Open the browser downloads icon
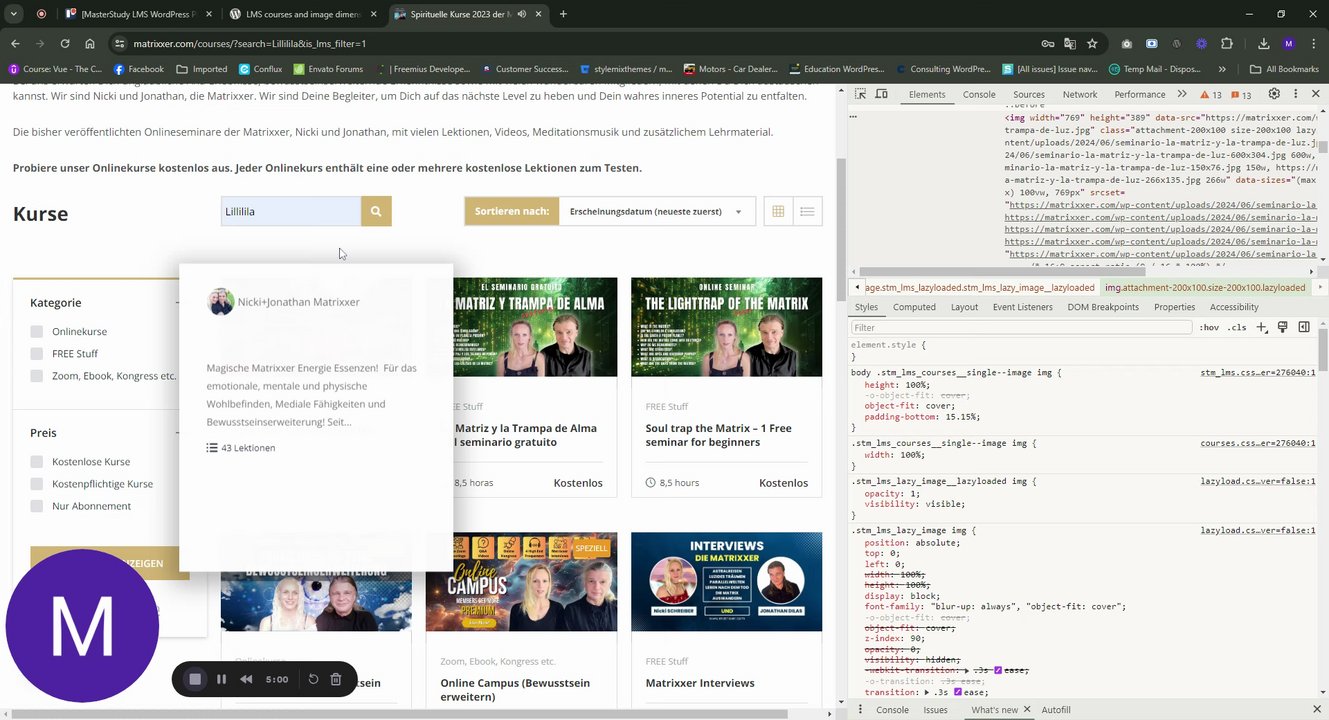The width and height of the screenshot is (1329, 720). point(1264,44)
